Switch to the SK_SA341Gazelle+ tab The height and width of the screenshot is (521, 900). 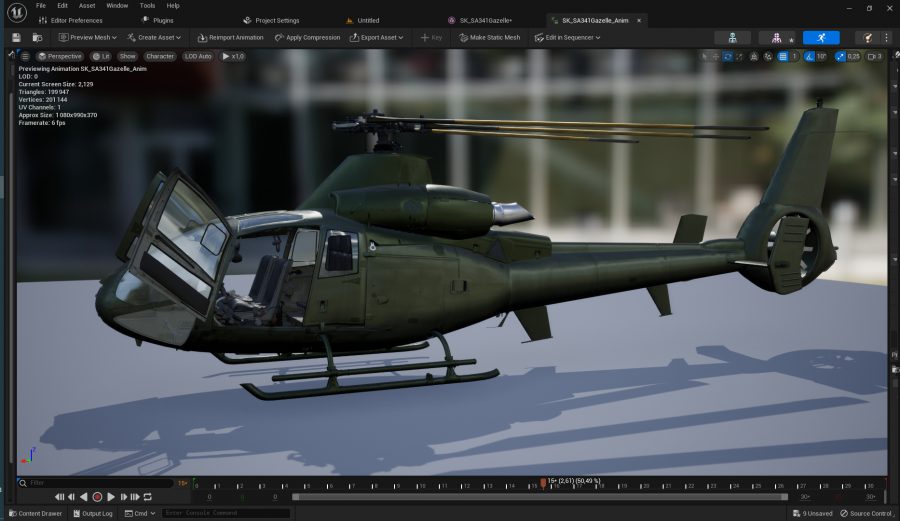point(485,20)
